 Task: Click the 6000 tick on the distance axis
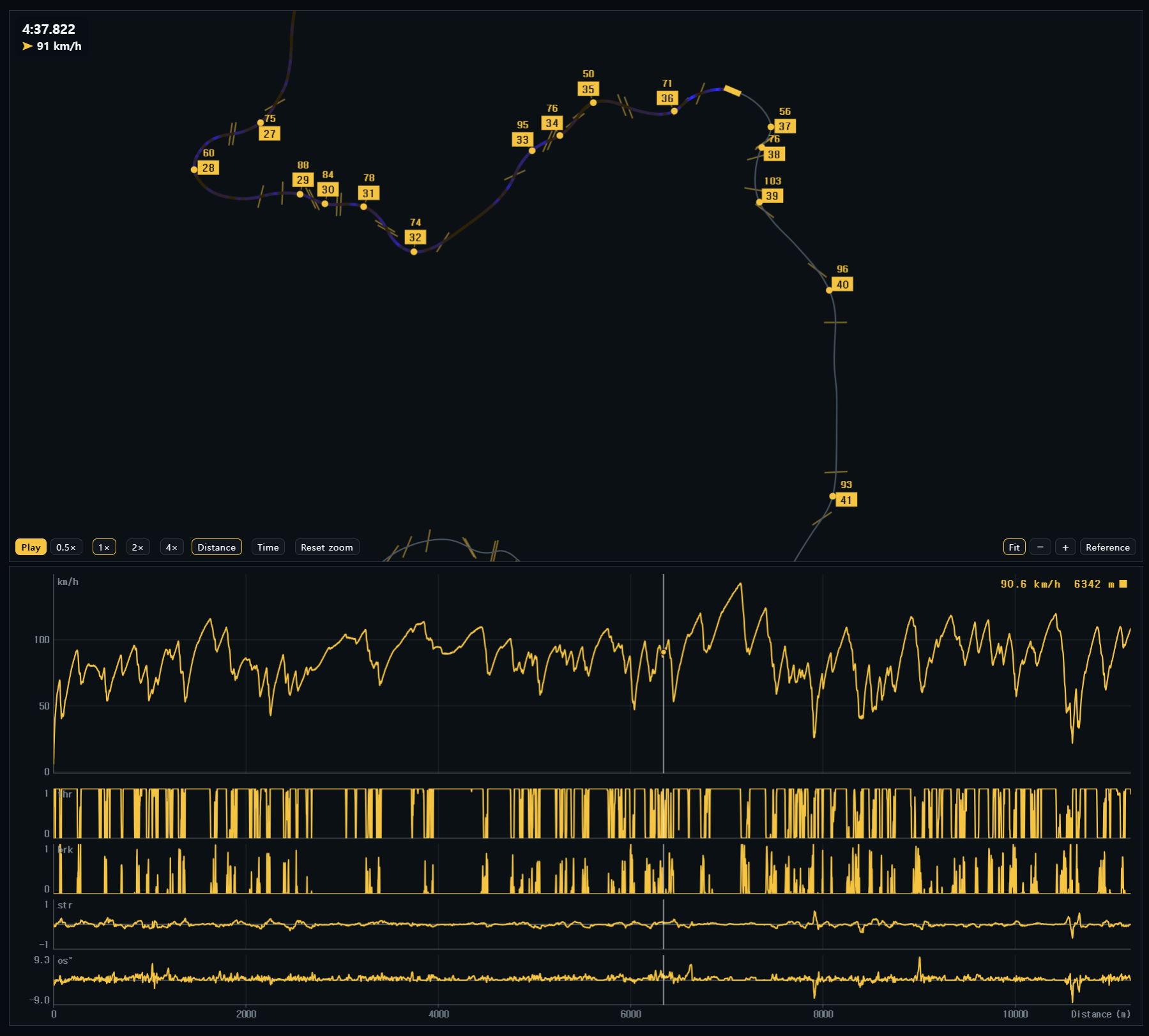click(630, 1014)
